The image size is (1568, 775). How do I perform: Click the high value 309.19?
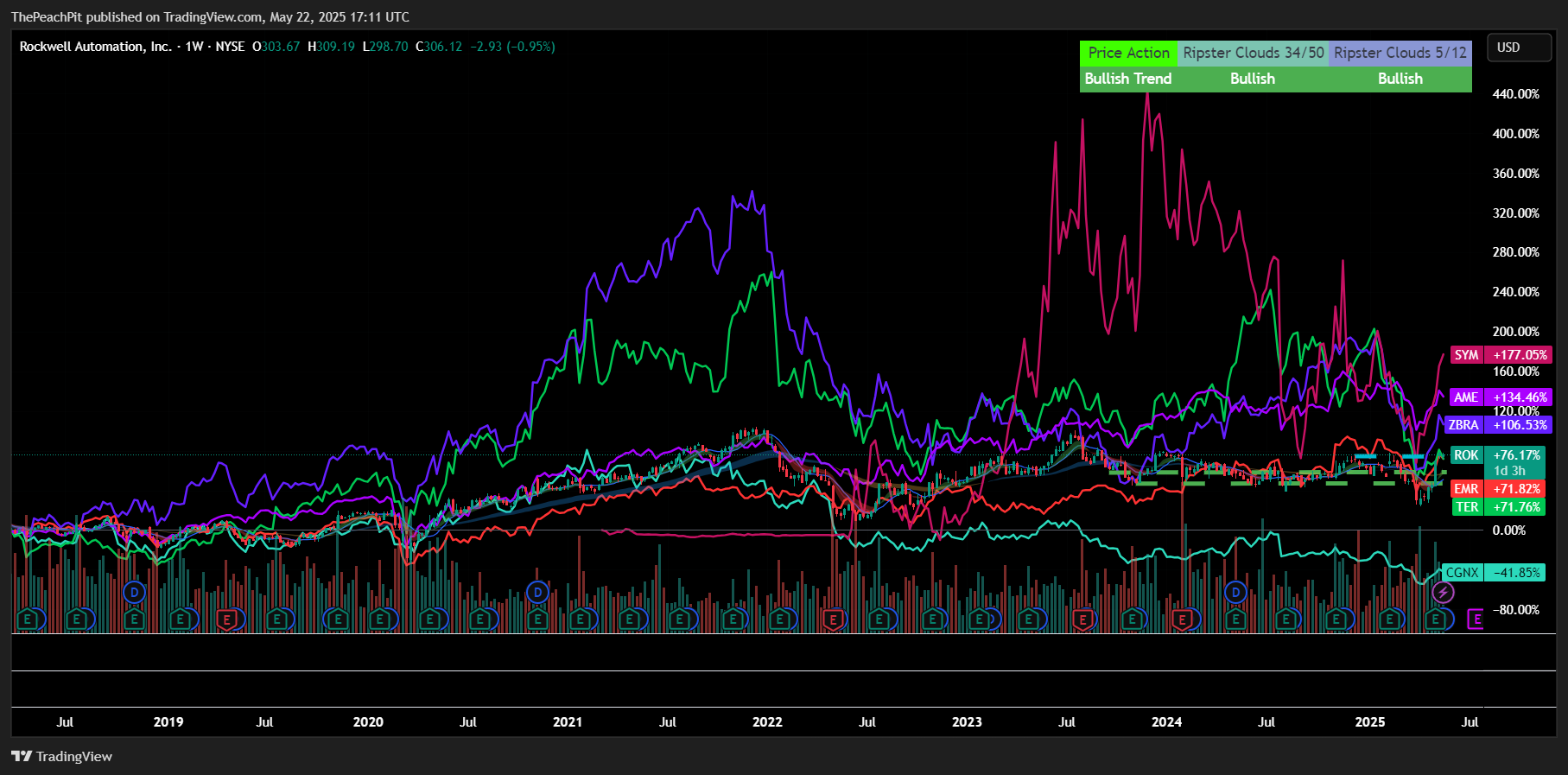pyautogui.click(x=336, y=47)
